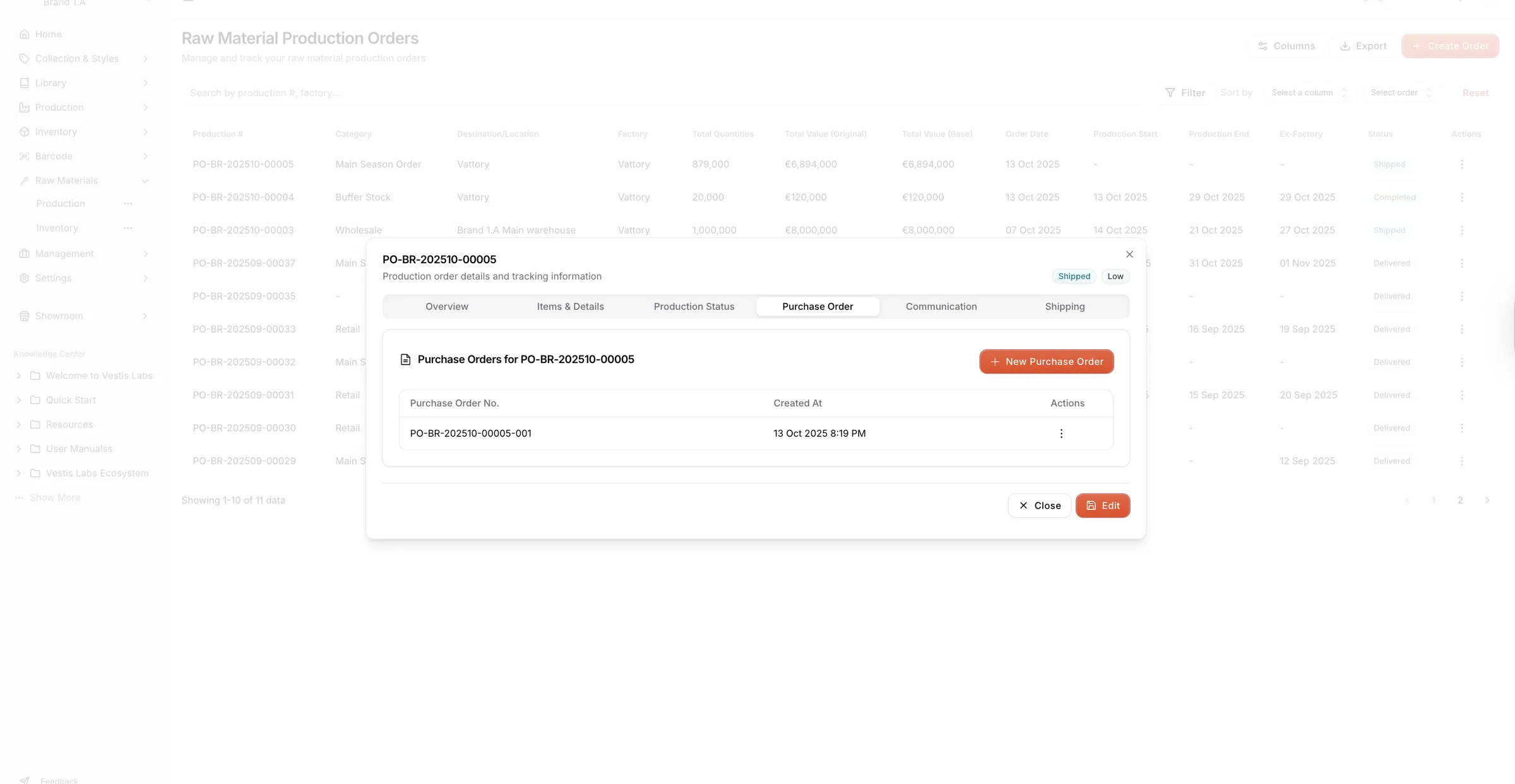Screen dimensions: 1515x784
Task: Expand the Welcome to Vestis Labs folder
Action: pyautogui.click(x=19, y=376)
